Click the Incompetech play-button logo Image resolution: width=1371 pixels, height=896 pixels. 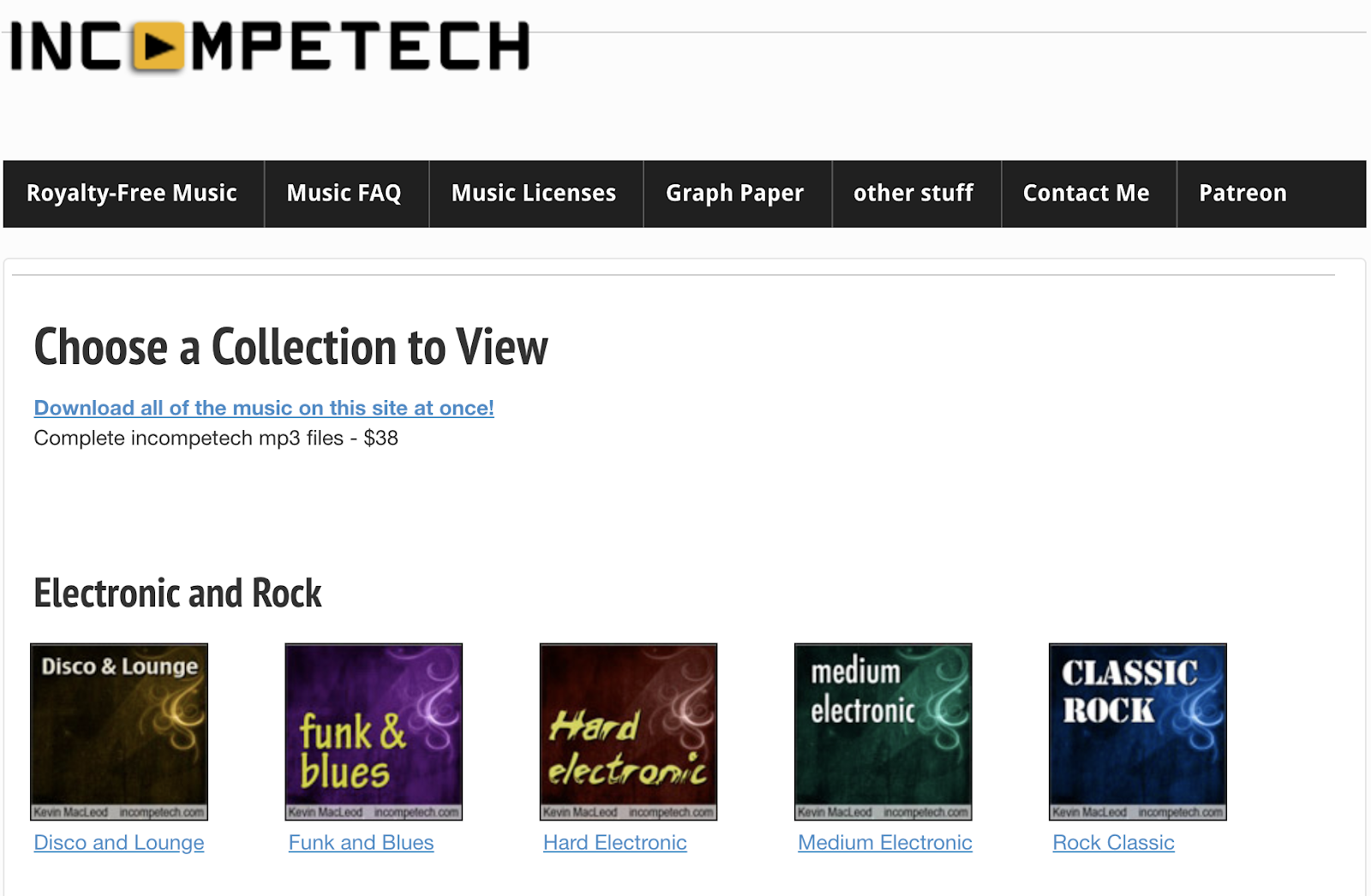[159, 46]
